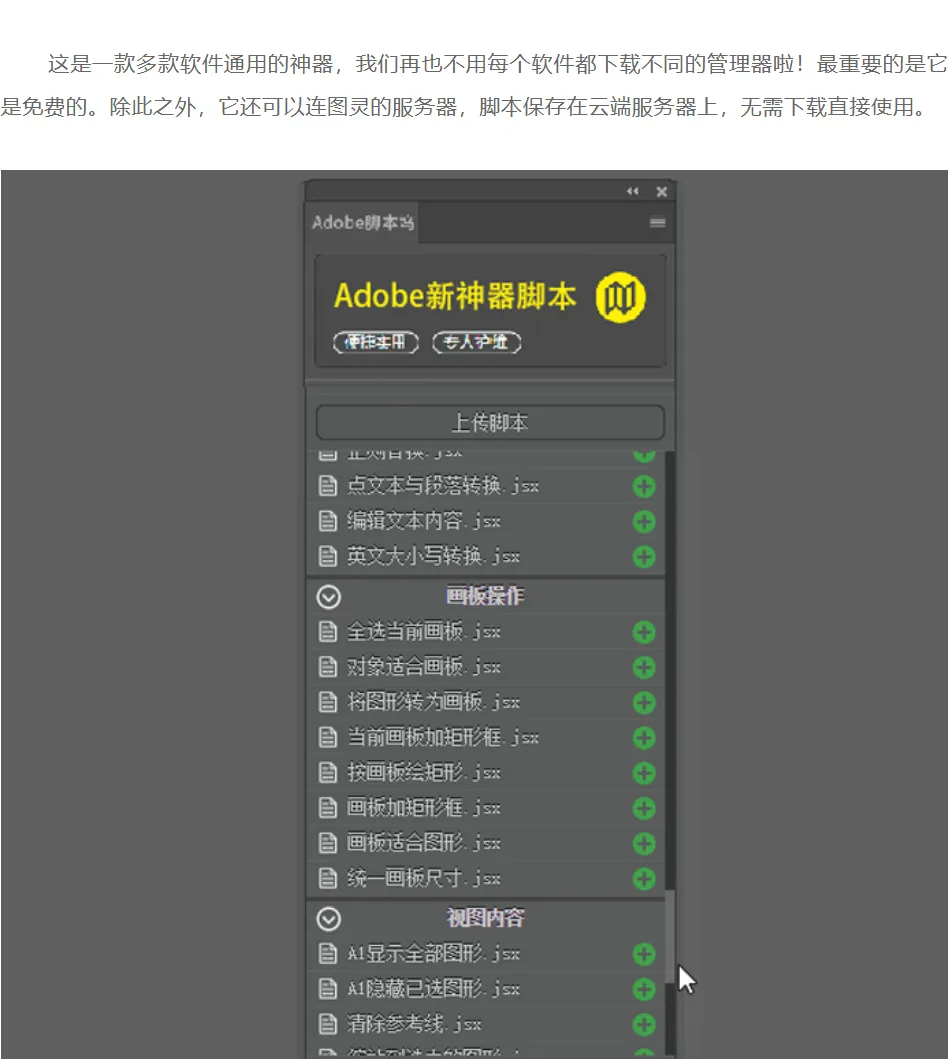This screenshot has height=1059, width=949.
Task: Add script 清除参考线.jsx with plus
Action: click(x=644, y=1025)
